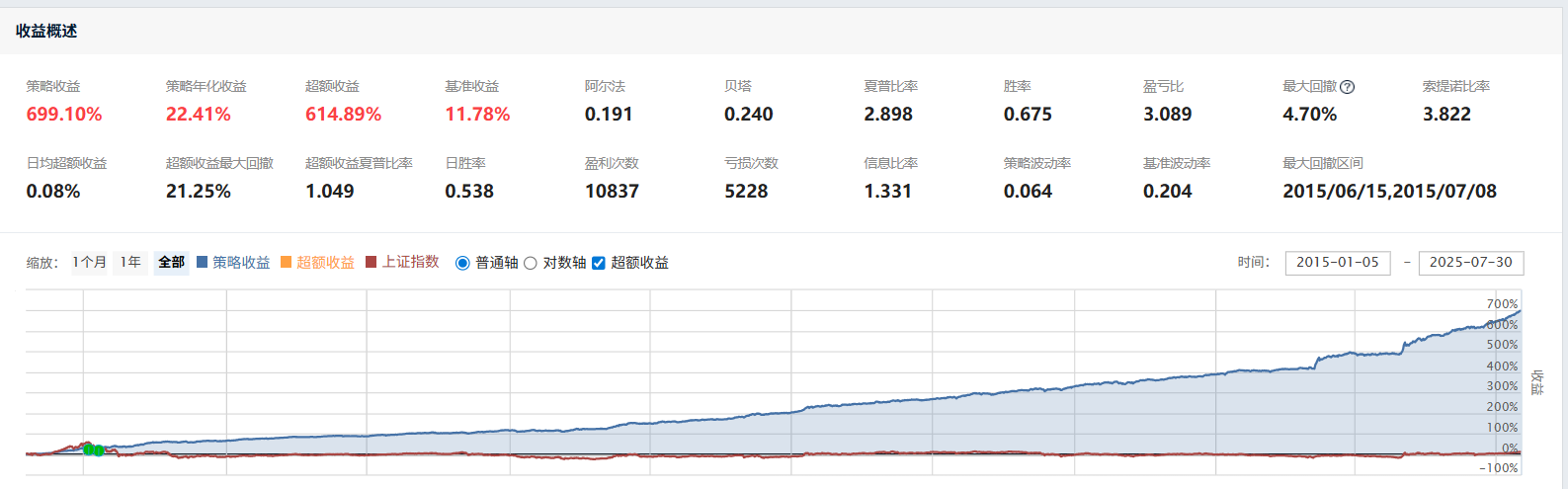Click the help icon beside 最大回撤

pyautogui.click(x=1348, y=87)
